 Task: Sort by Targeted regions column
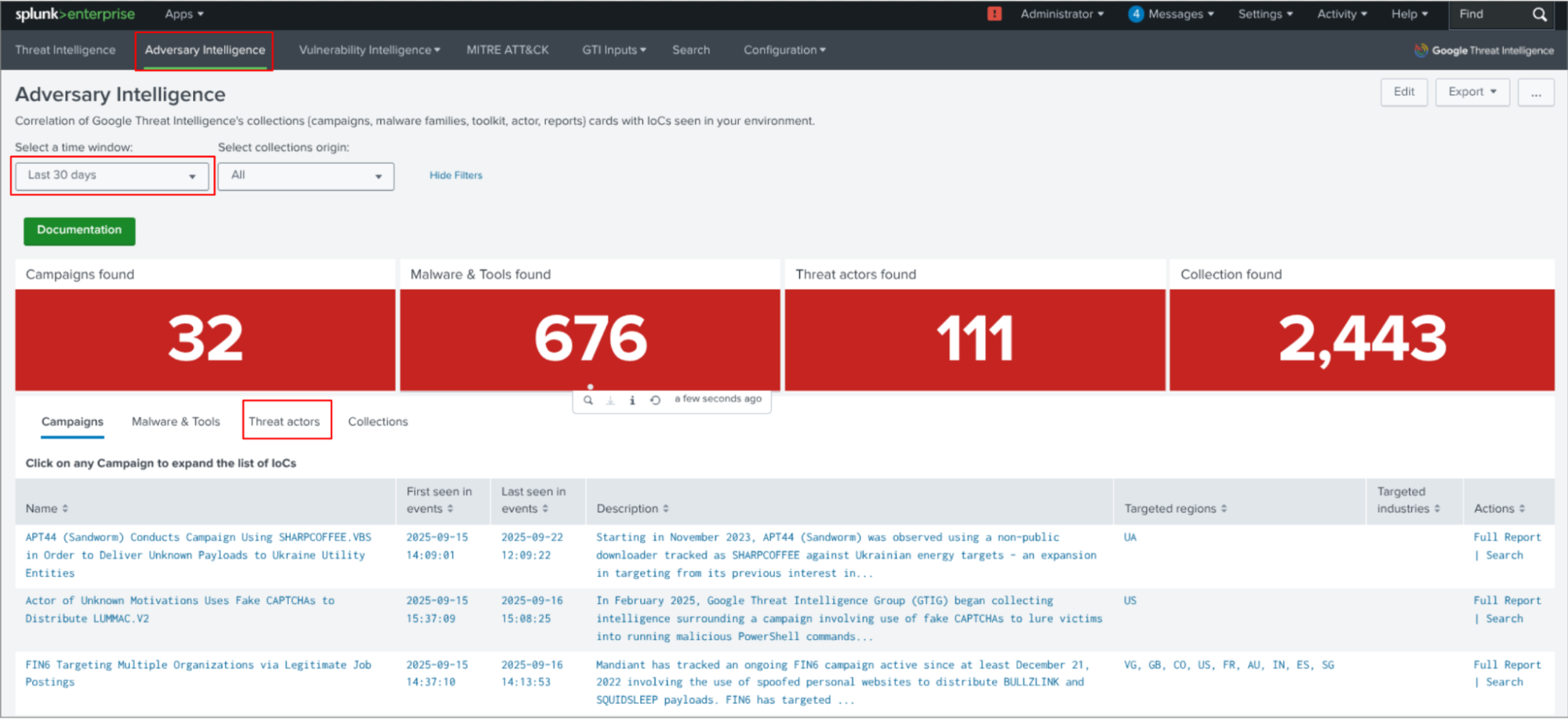point(1175,508)
